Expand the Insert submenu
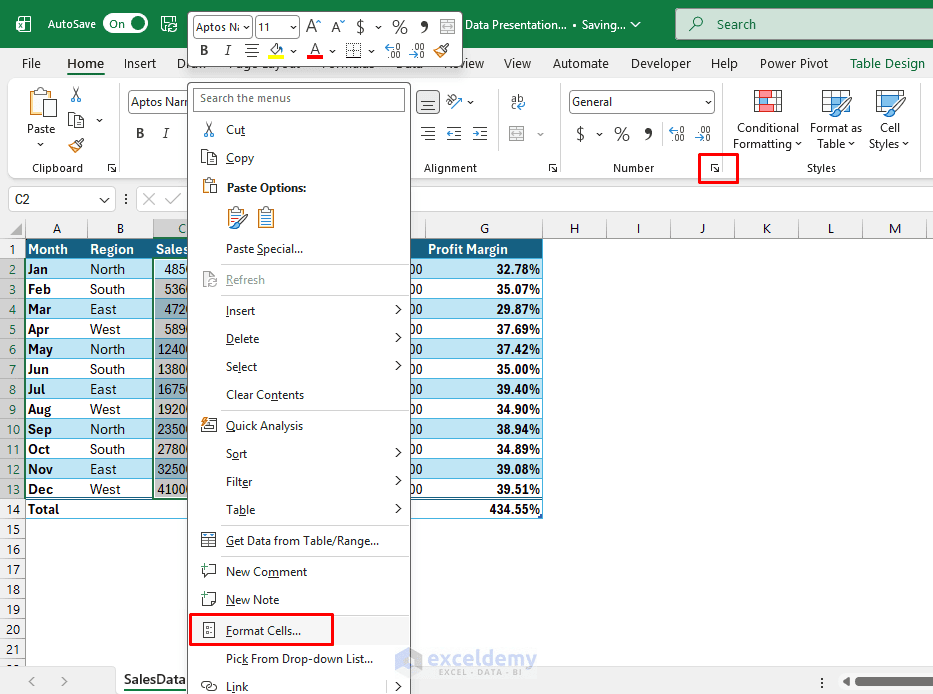This screenshot has width=933, height=694. click(x=299, y=311)
